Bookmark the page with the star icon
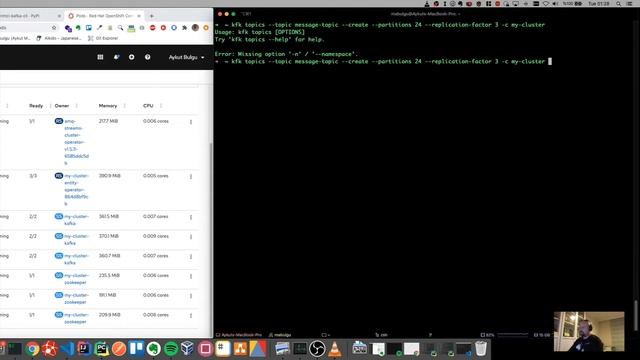640x360 pixels. point(54,28)
